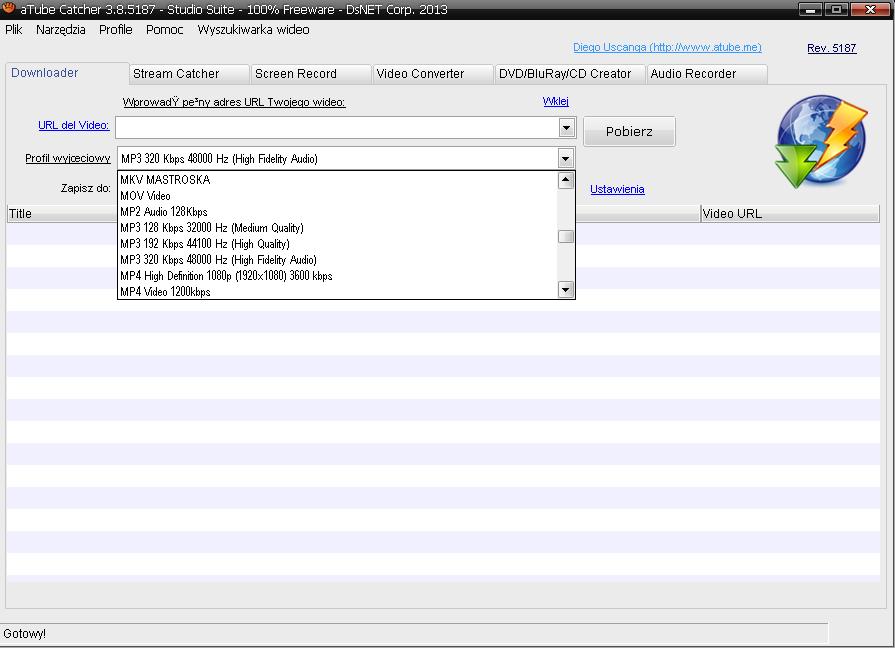
Task: Click the Profil wyjściowy label link
Action: [x=68, y=158]
